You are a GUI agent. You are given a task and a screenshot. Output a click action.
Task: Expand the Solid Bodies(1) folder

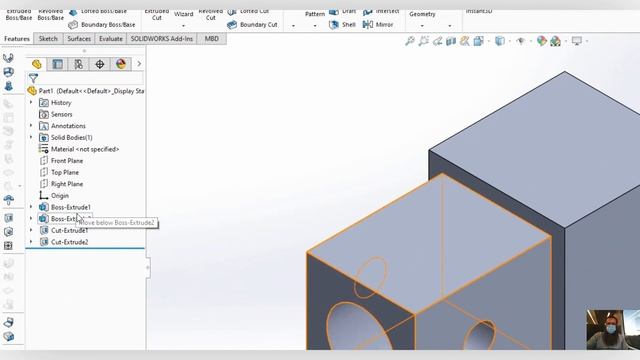coord(31,137)
